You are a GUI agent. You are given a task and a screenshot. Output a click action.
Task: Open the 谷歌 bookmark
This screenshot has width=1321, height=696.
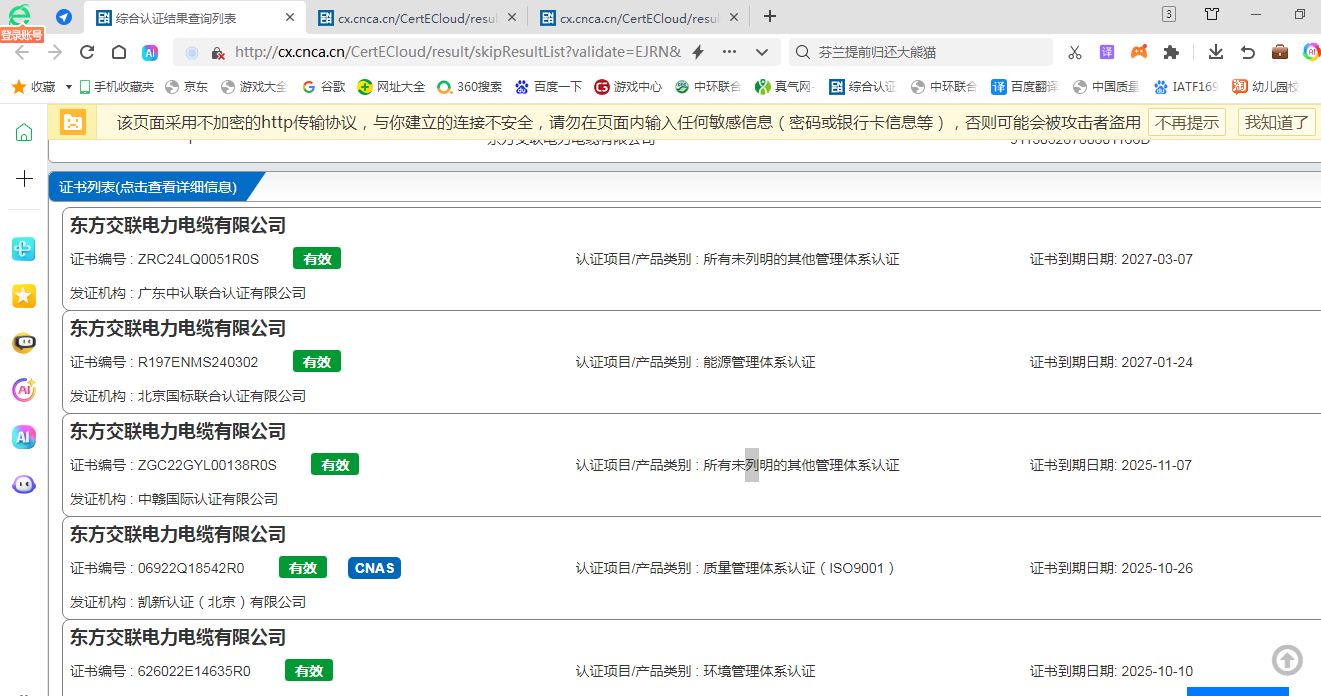pos(323,87)
